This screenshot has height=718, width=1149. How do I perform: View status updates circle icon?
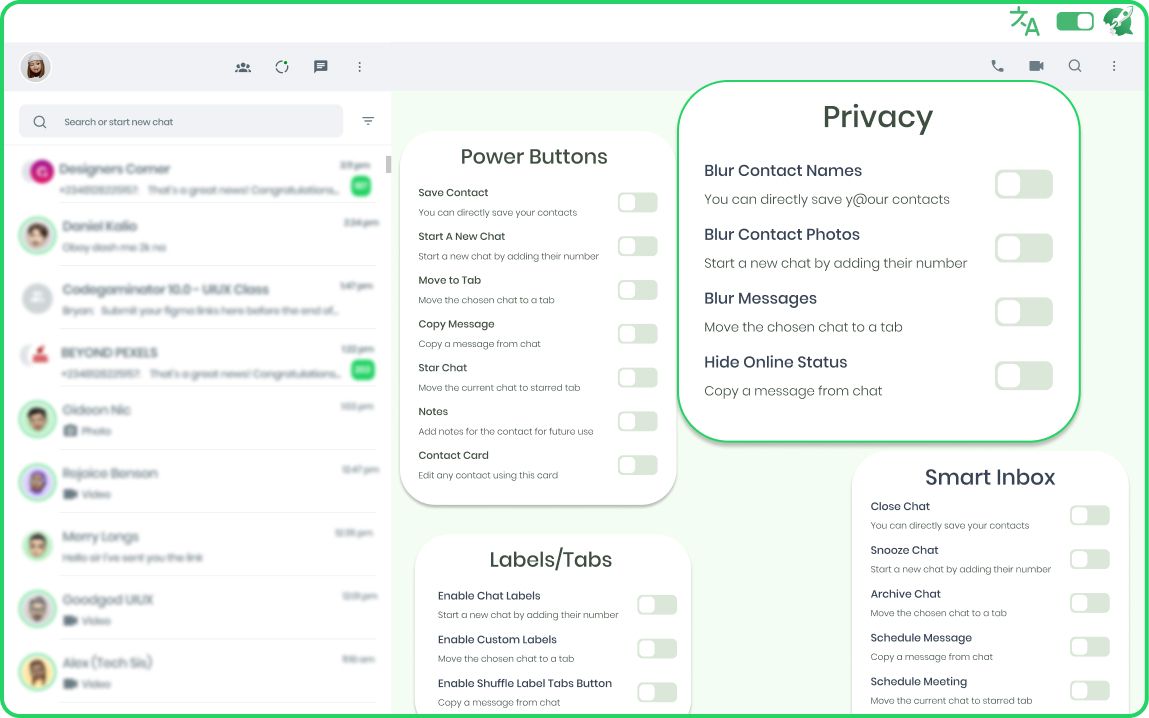point(282,67)
